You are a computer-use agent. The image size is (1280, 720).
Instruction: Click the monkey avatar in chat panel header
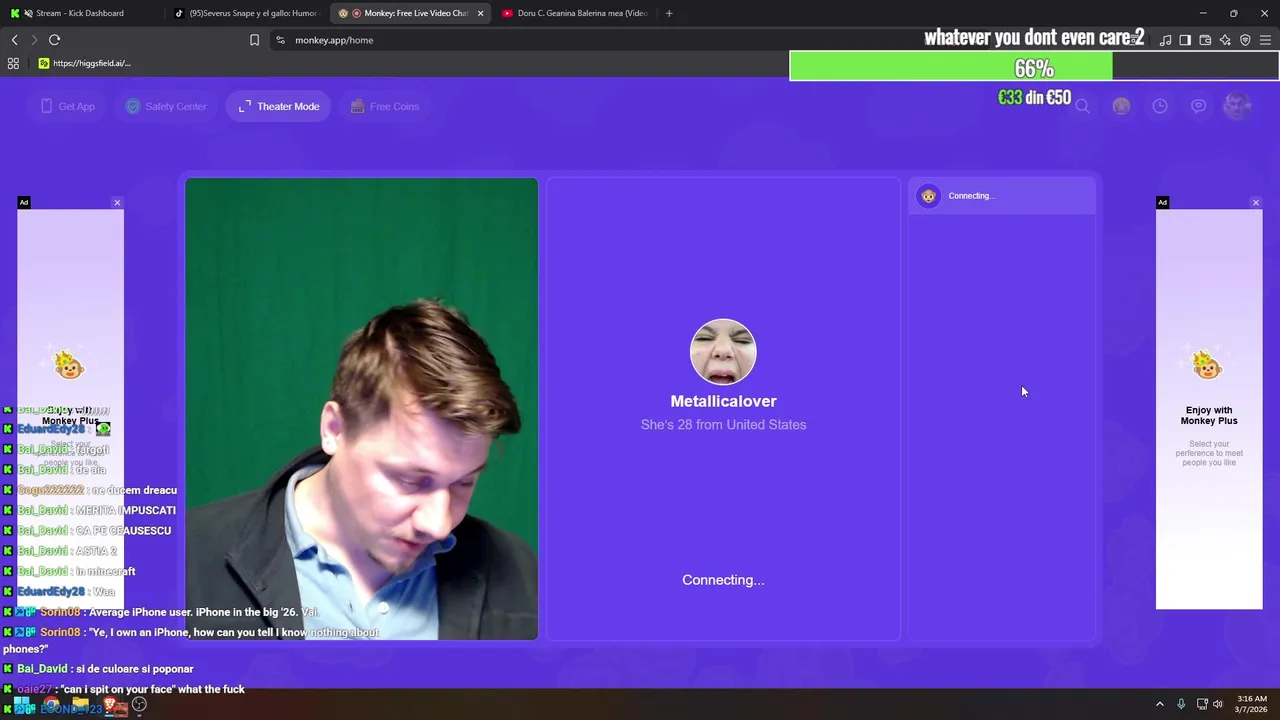point(929,196)
